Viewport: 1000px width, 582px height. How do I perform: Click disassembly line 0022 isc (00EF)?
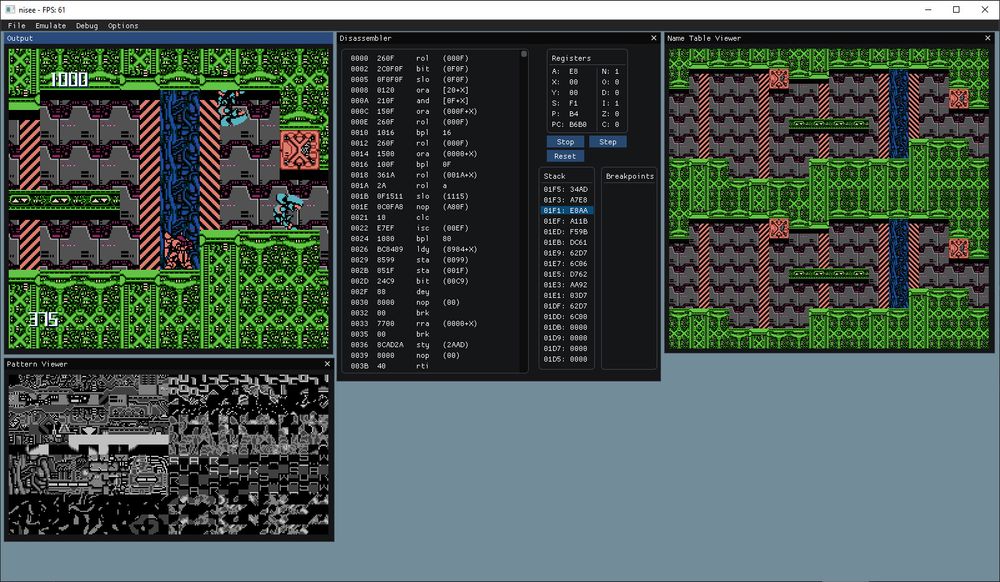(409, 228)
